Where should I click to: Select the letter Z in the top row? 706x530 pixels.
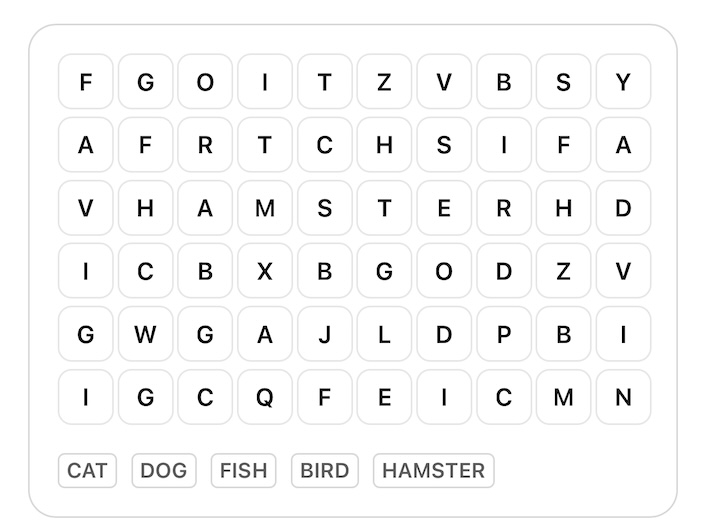coord(384,82)
